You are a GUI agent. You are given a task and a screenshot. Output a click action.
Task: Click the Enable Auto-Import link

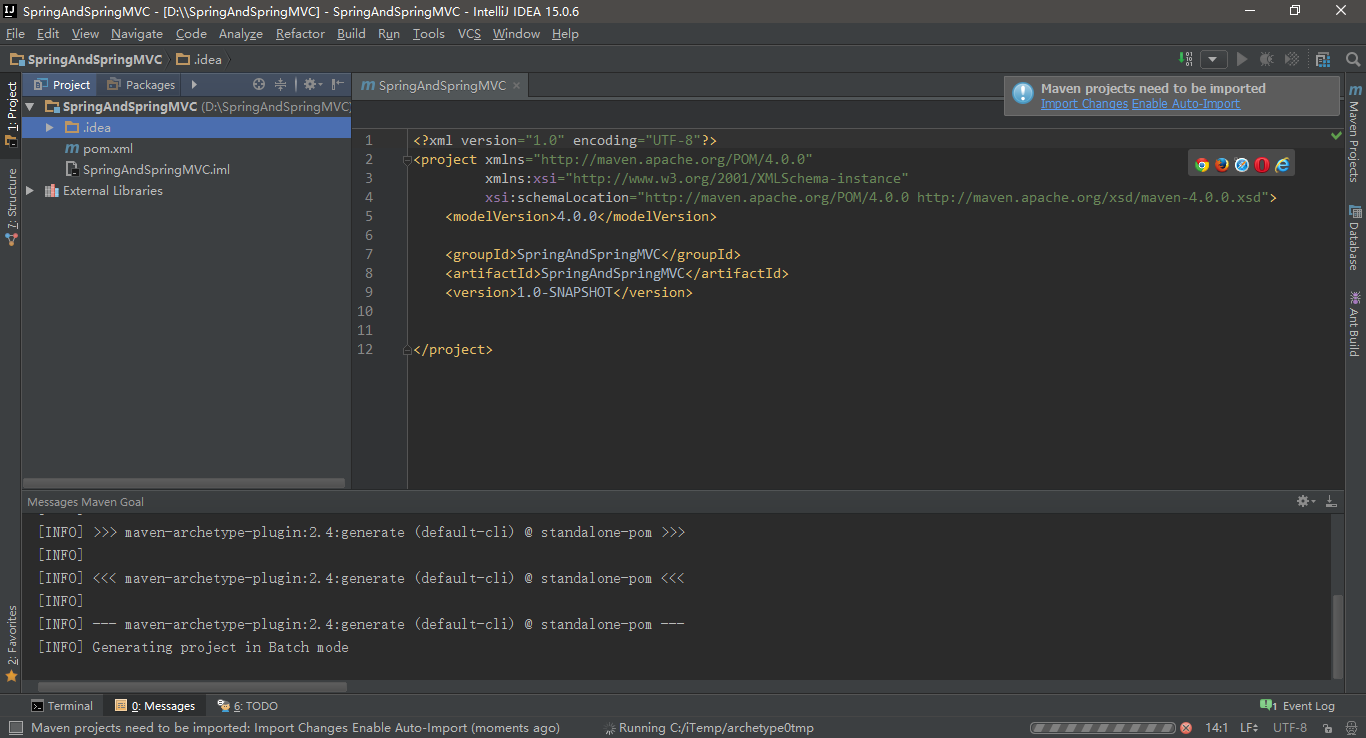(1185, 104)
